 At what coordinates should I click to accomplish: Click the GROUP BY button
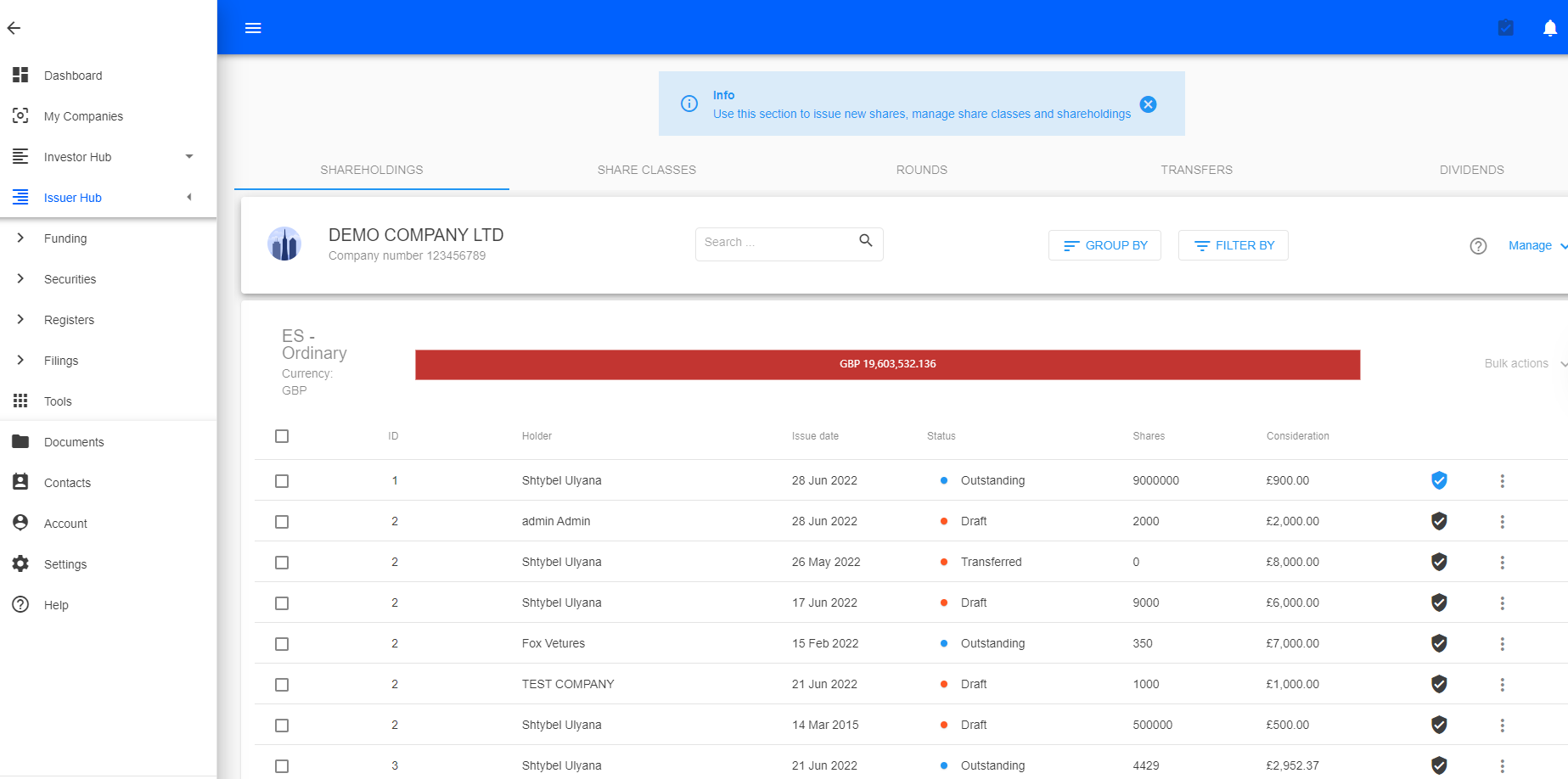coord(1104,245)
